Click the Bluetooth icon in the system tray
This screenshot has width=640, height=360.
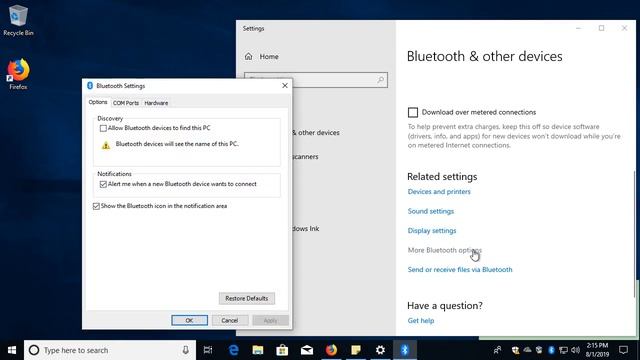tap(551, 350)
